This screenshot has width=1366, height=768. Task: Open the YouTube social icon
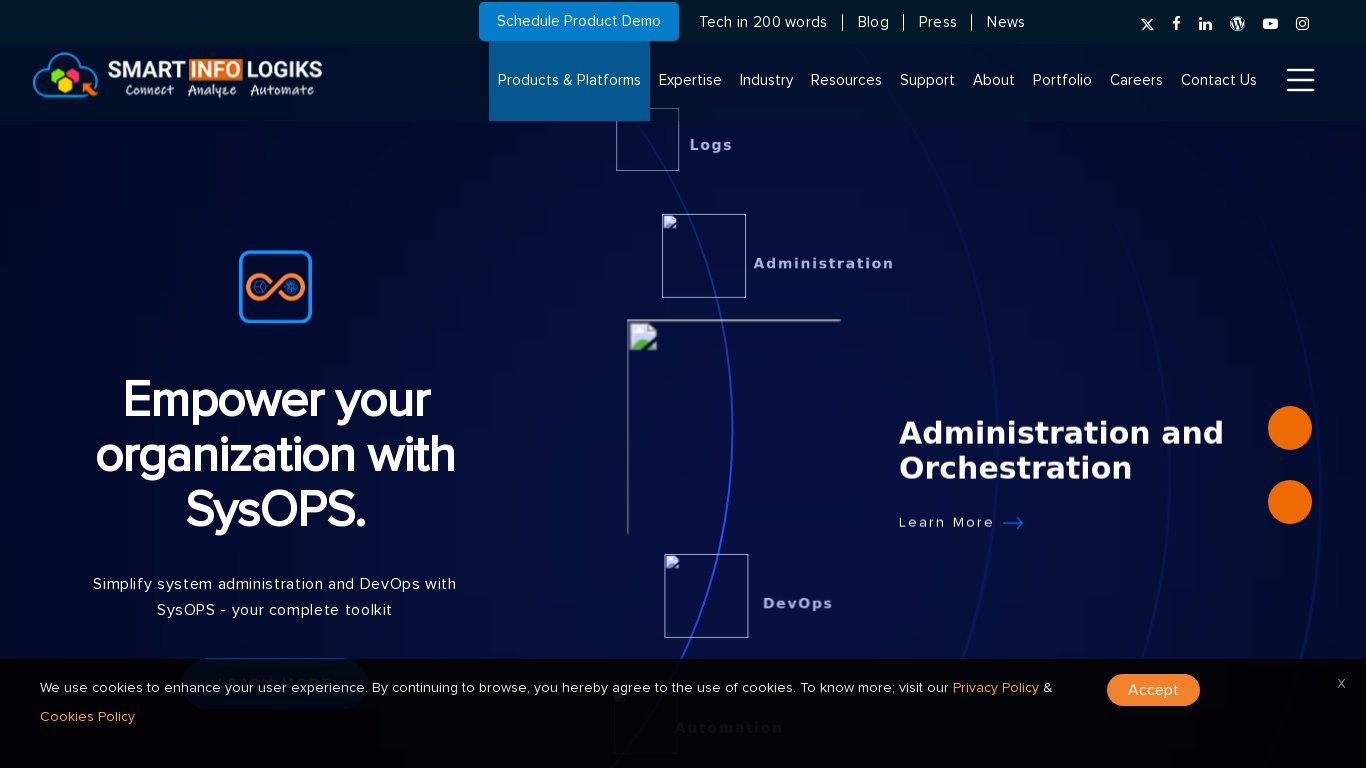1270,24
